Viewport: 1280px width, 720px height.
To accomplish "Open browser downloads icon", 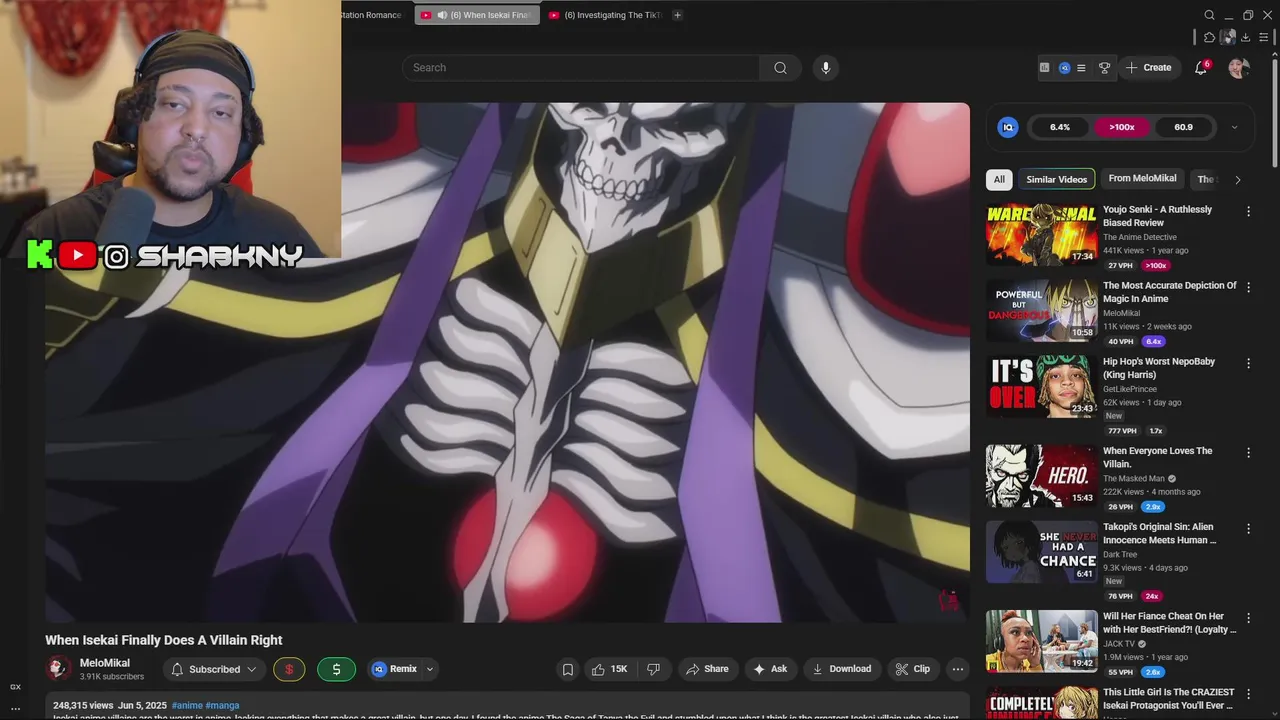I will 1245,37.
